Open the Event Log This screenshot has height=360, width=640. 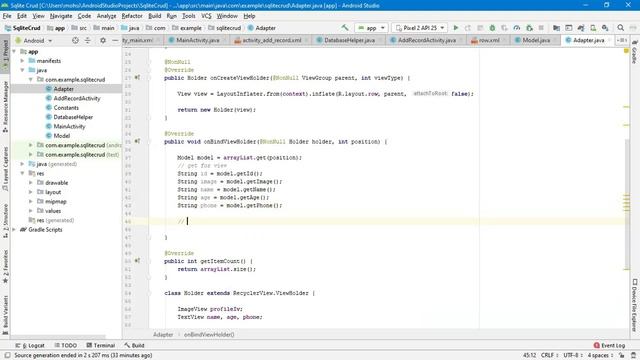click(x=609, y=345)
